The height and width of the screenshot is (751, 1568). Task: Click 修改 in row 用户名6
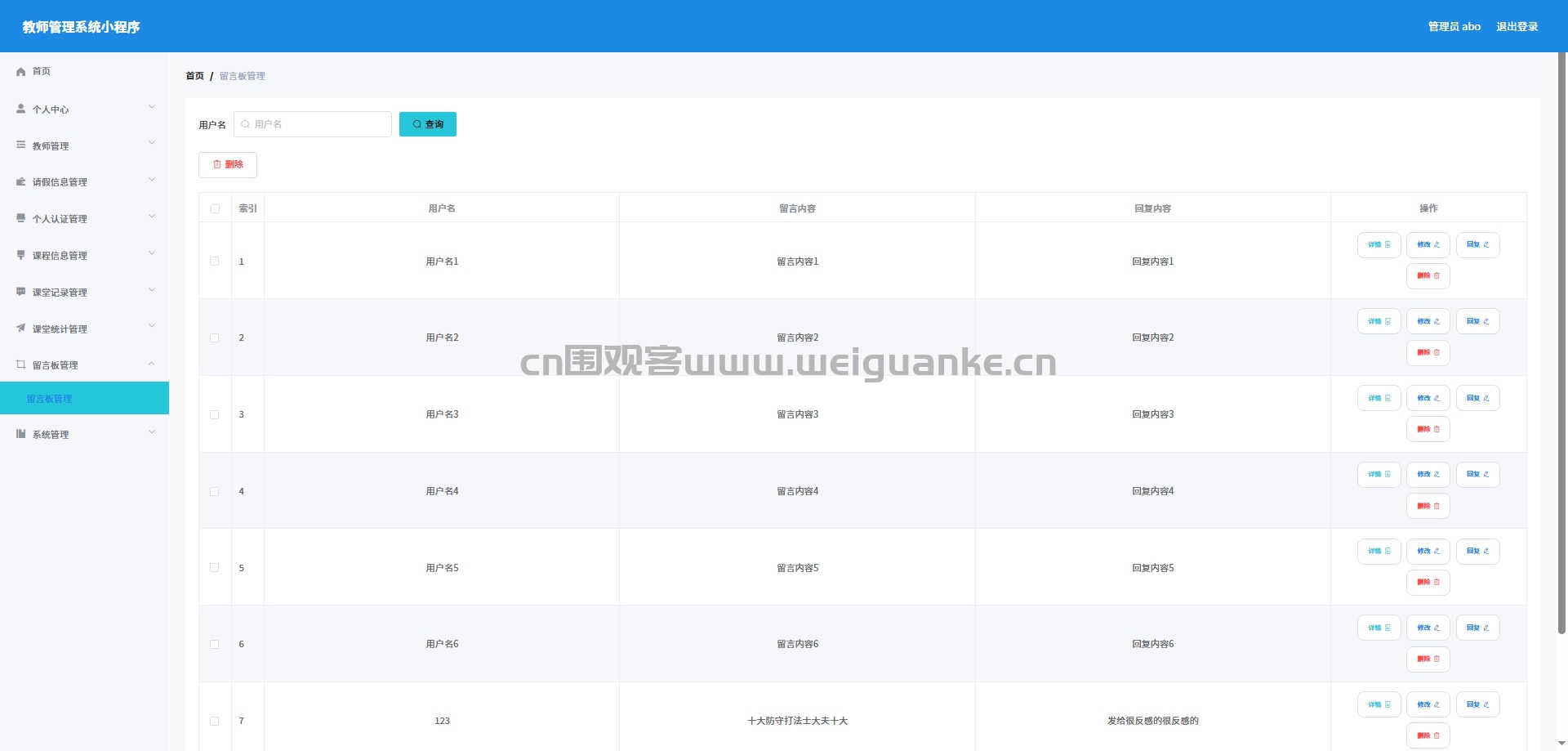point(1428,628)
